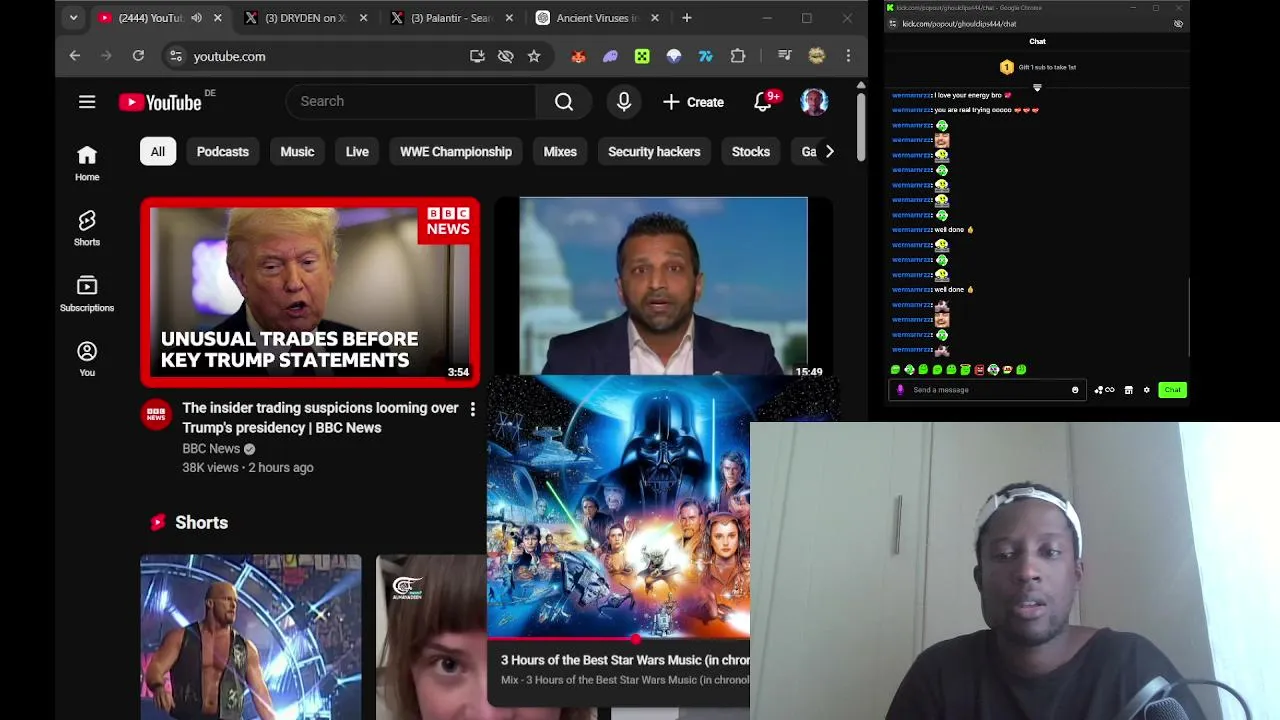Viewport: 1280px width, 720px height.
Task: Close the DRYDEN on X tab
Action: (363, 18)
